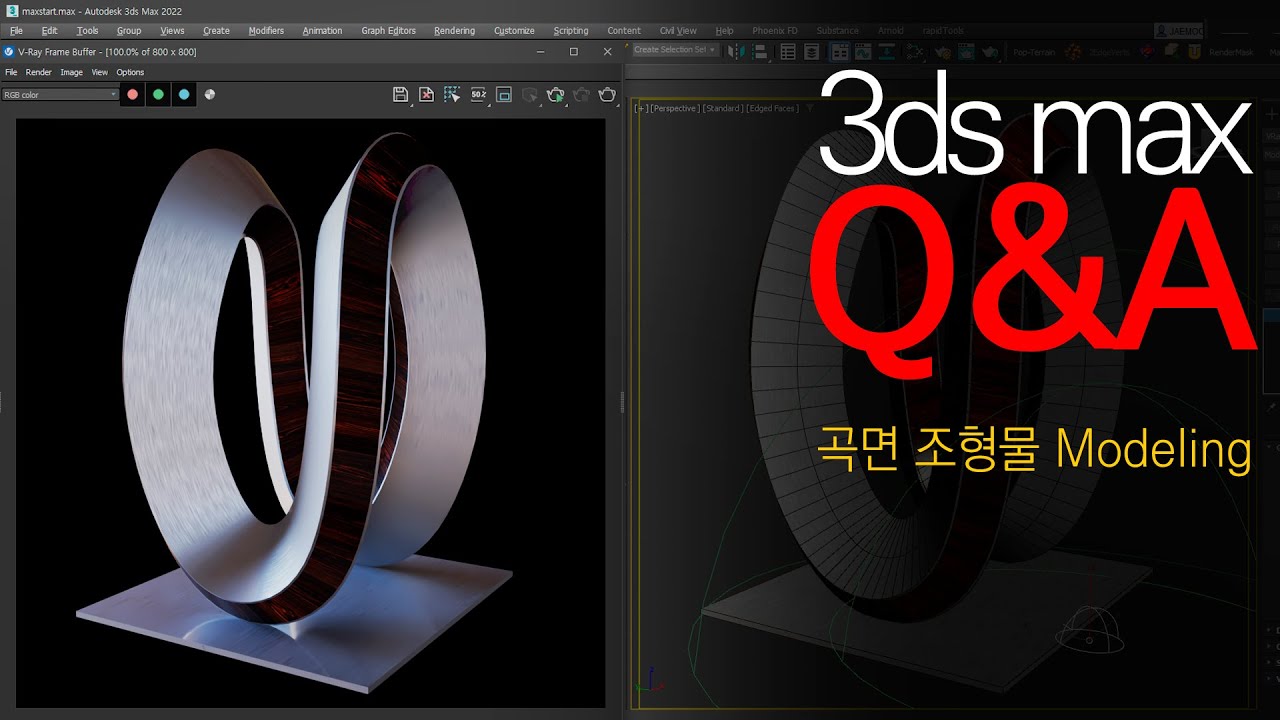This screenshot has height=720, width=1280.
Task: Clear image in V-Ray Frame Buffer
Action: pos(426,95)
